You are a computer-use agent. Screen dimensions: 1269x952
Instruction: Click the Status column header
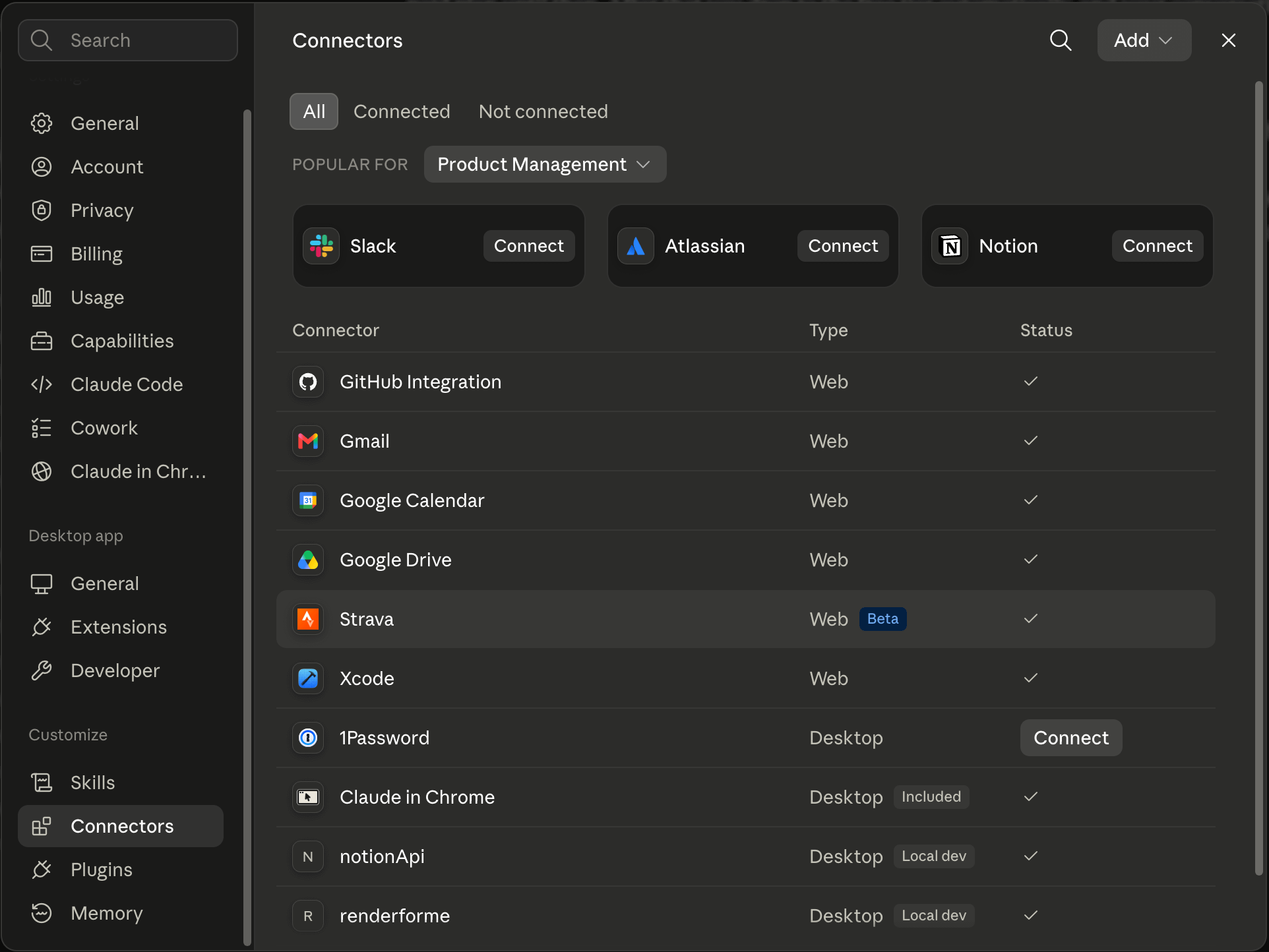1046,330
